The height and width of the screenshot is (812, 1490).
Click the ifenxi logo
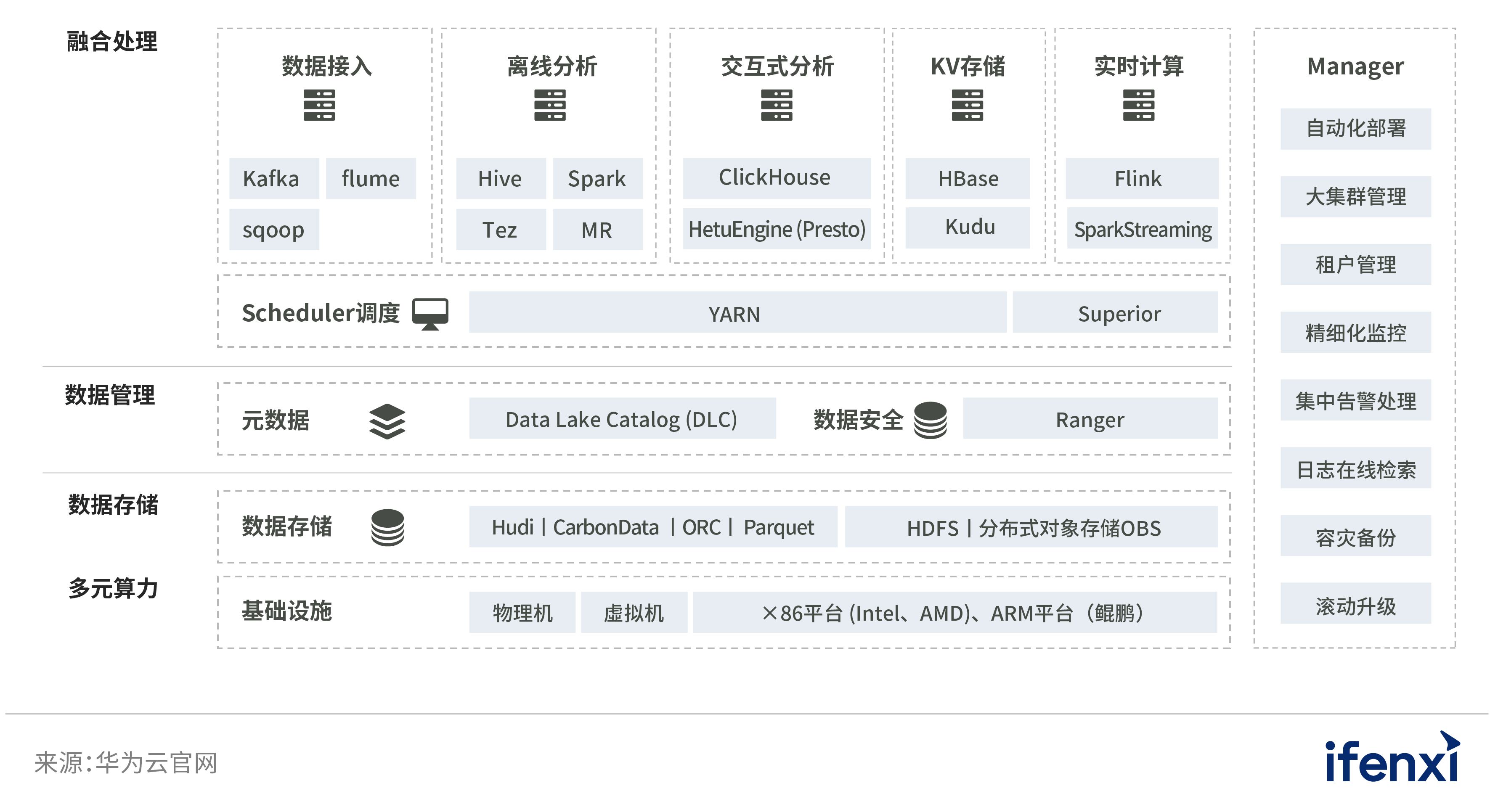1392,759
